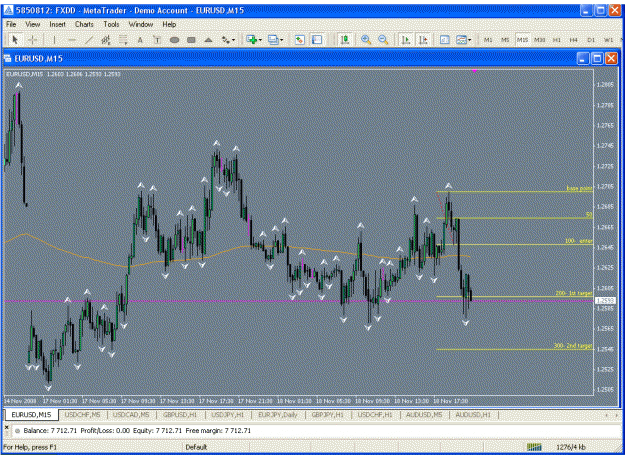
Task: Toggle chart shift icon
Action: tap(423, 39)
